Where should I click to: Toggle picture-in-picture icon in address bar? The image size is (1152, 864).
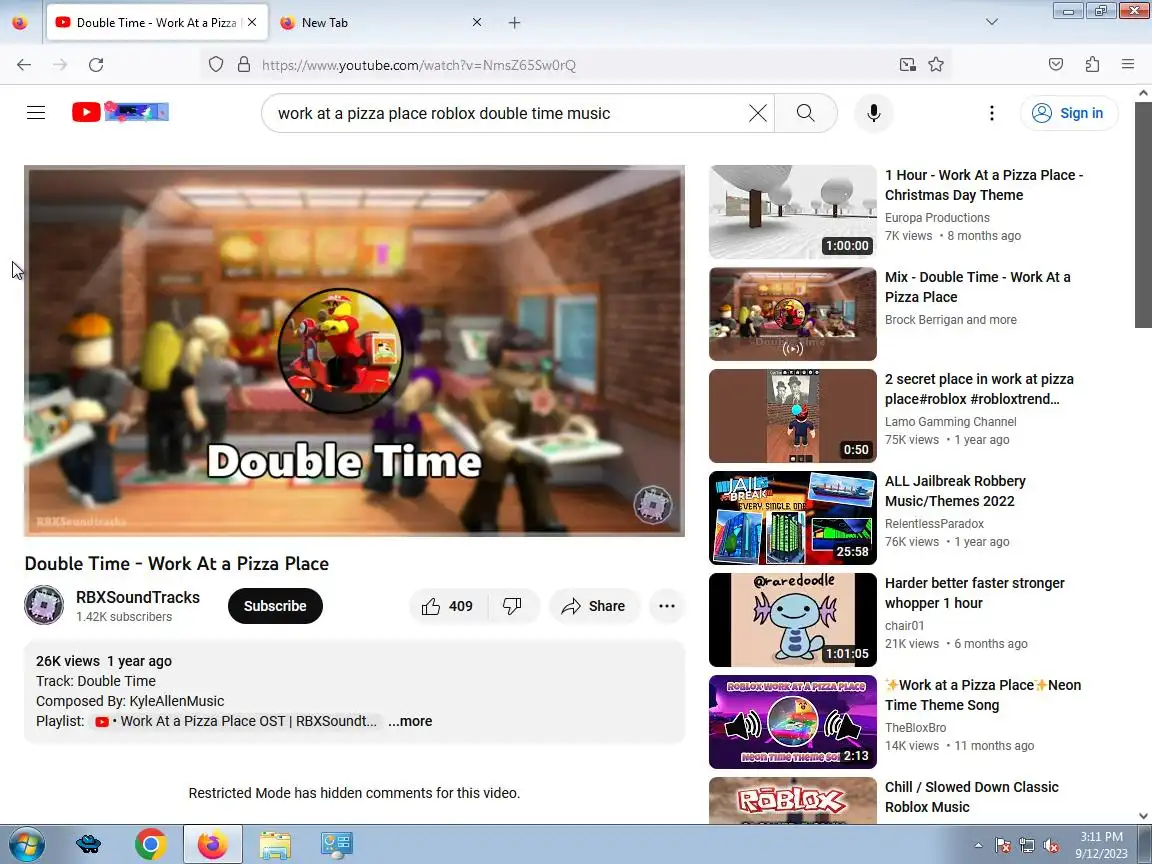pyautogui.click(x=908, y=65)
